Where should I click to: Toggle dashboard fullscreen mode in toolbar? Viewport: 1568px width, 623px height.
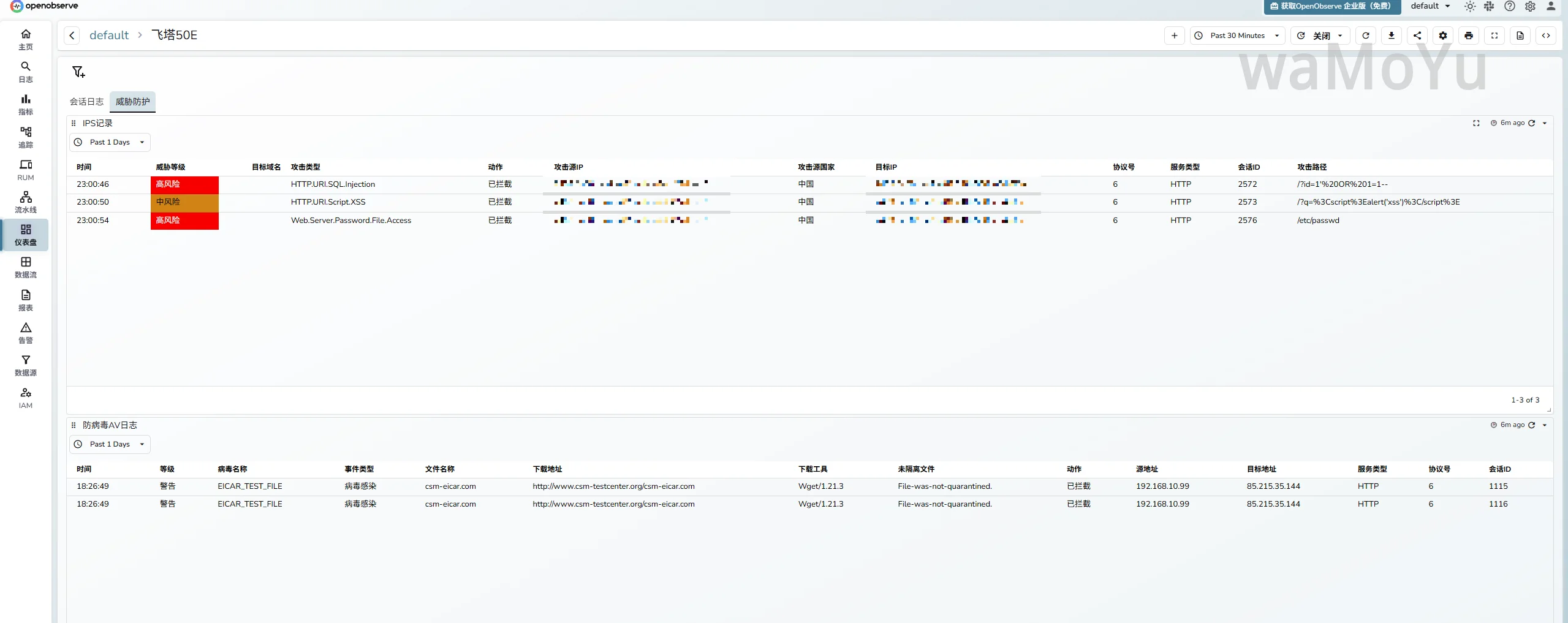pyautogui.click(x=1494, y=36)
